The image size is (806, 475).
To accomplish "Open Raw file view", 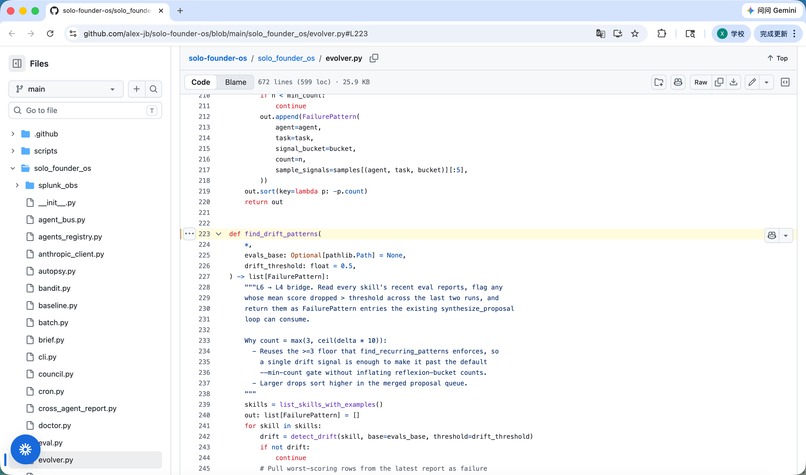I will click(x=701, y=82).
